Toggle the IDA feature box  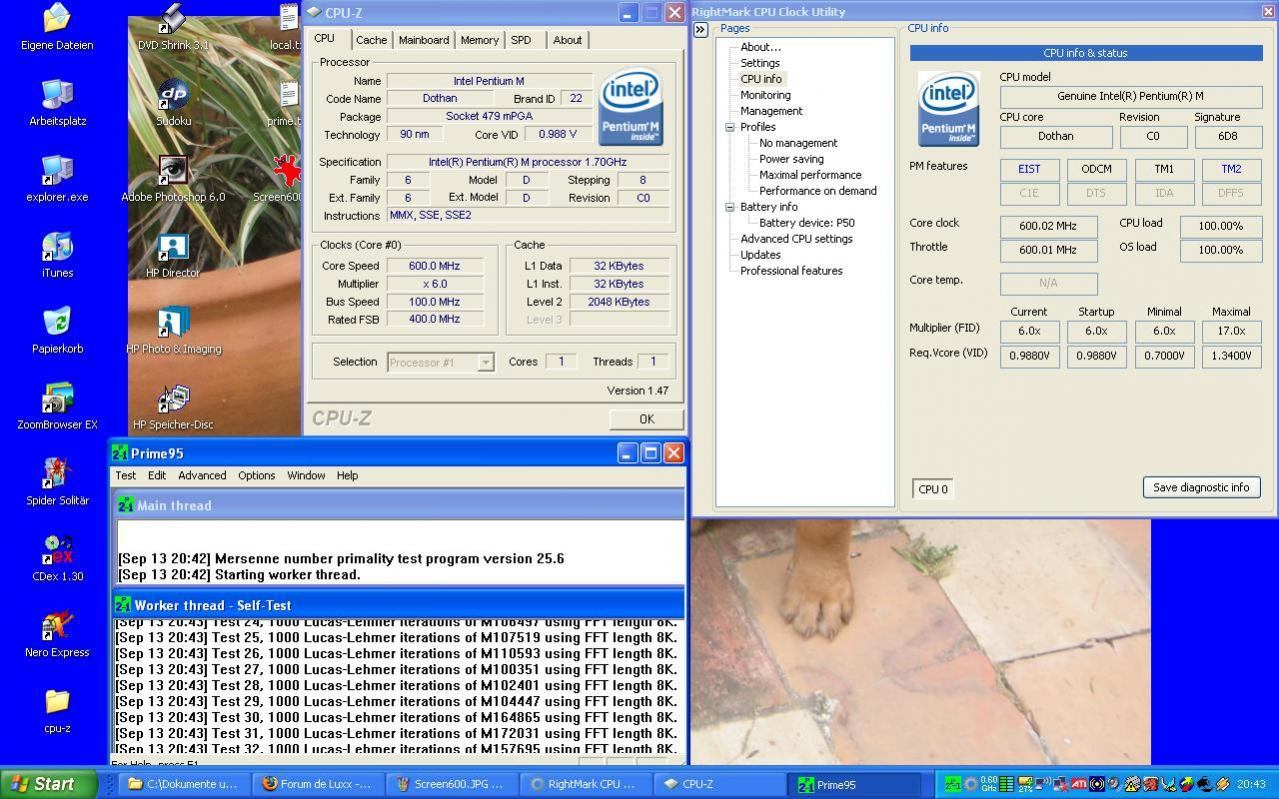(x=1164, y=193)
